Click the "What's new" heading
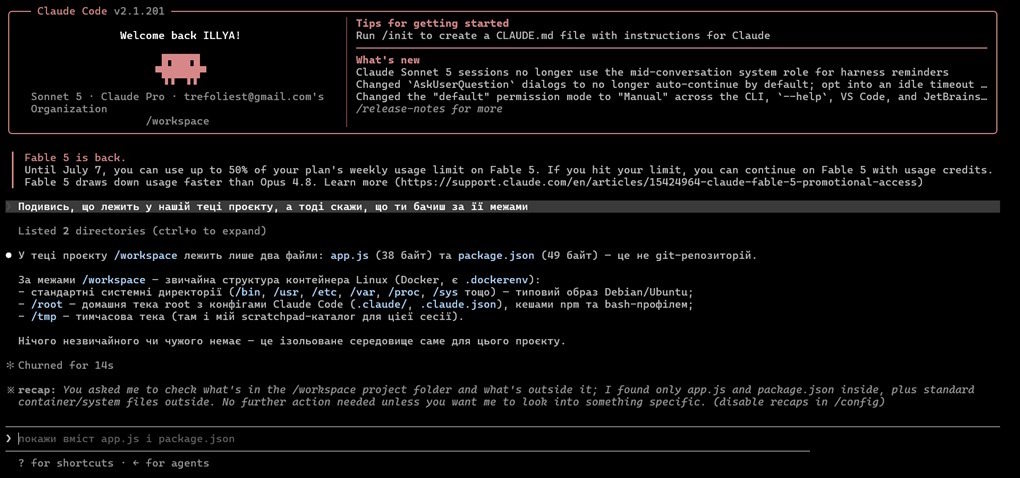 [388, 60]
